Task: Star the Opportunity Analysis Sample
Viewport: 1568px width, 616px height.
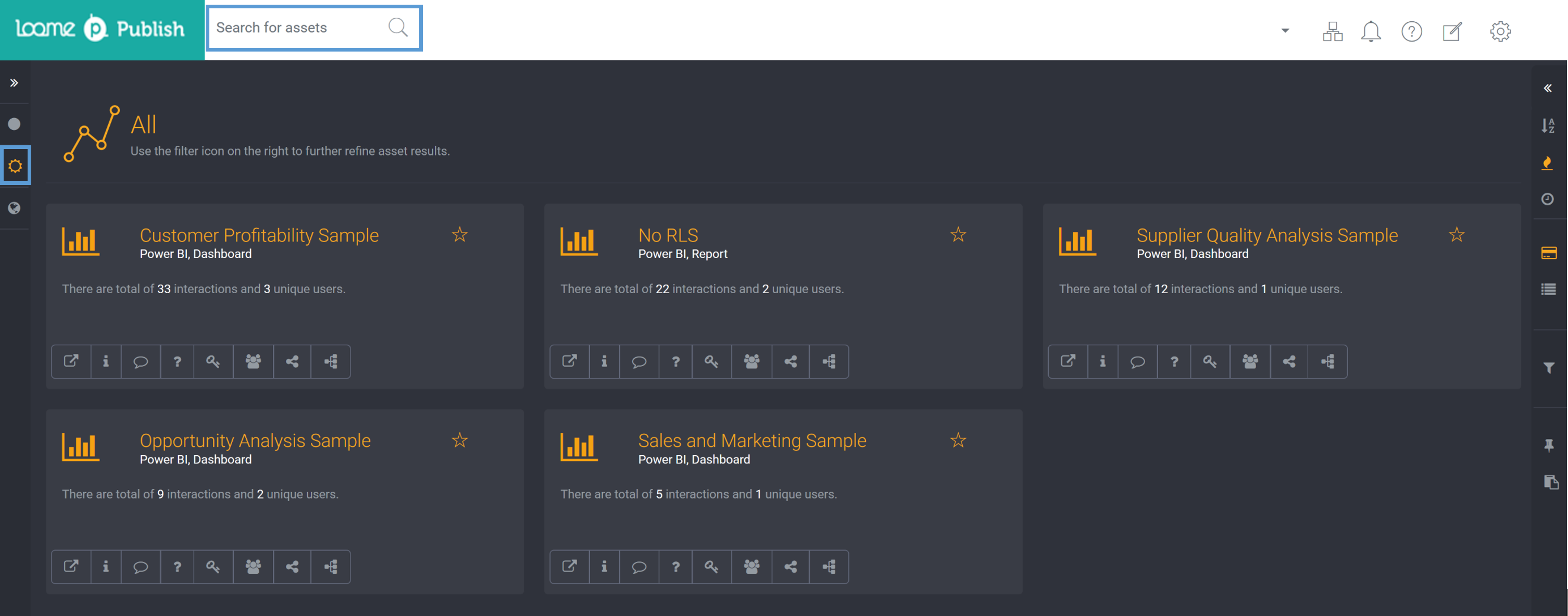Action: (x=459, y=440)
